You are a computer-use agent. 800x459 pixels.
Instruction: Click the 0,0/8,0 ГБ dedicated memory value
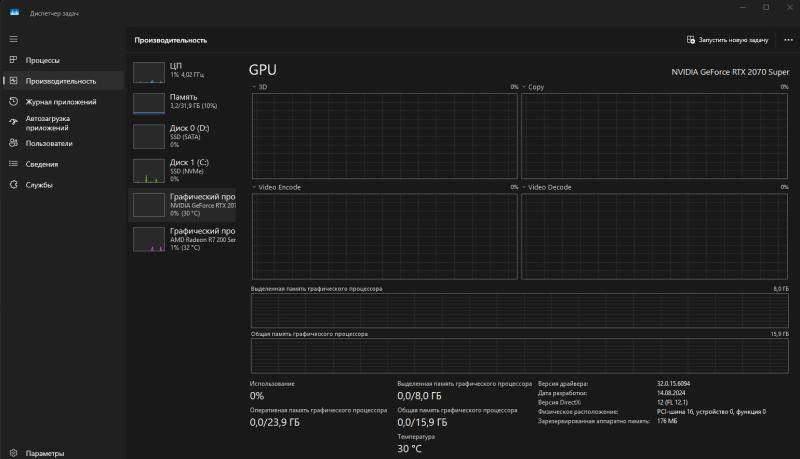(x=419, y=396)
